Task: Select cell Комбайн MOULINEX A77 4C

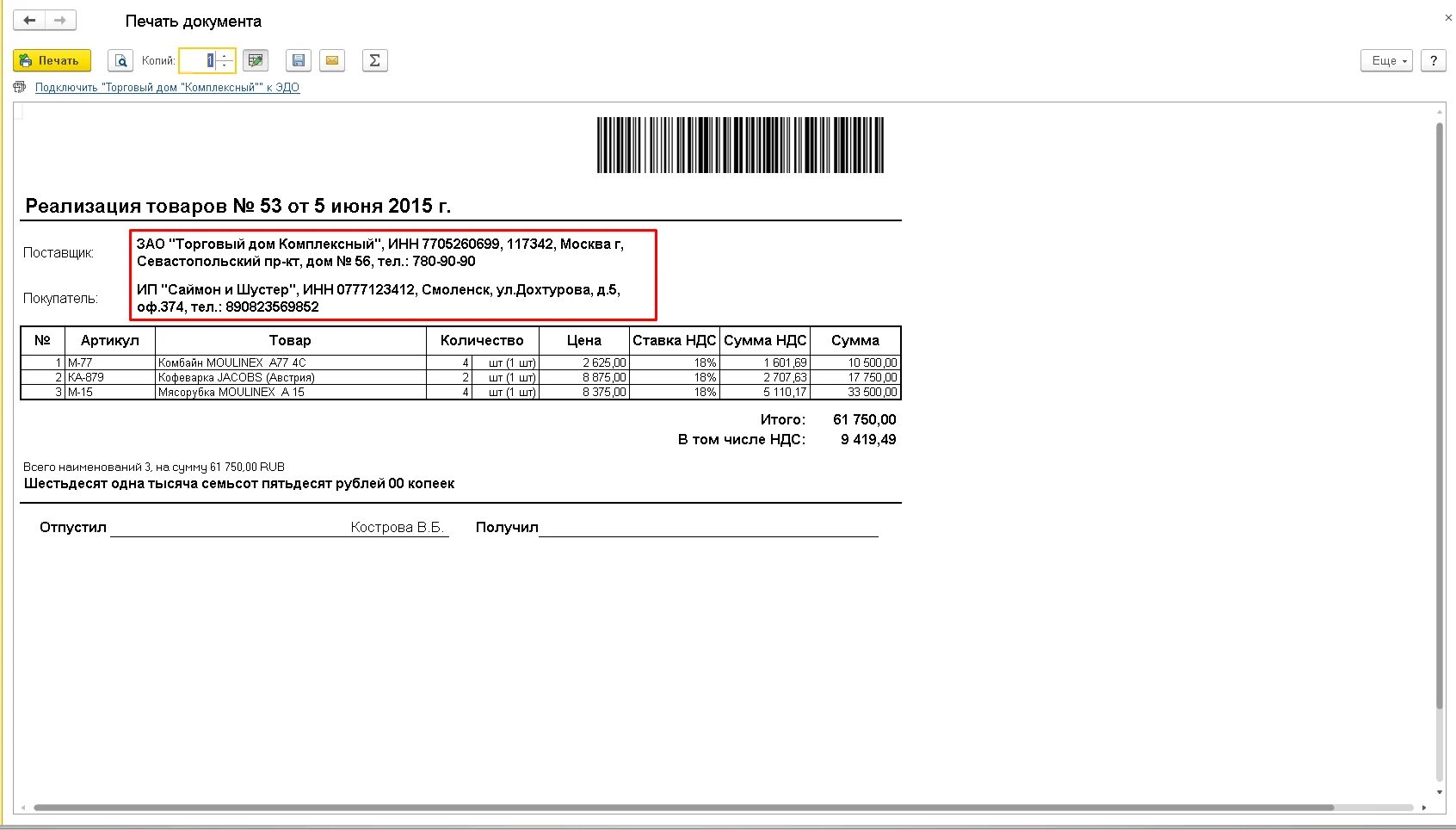Action: click(x=290, y=362)
